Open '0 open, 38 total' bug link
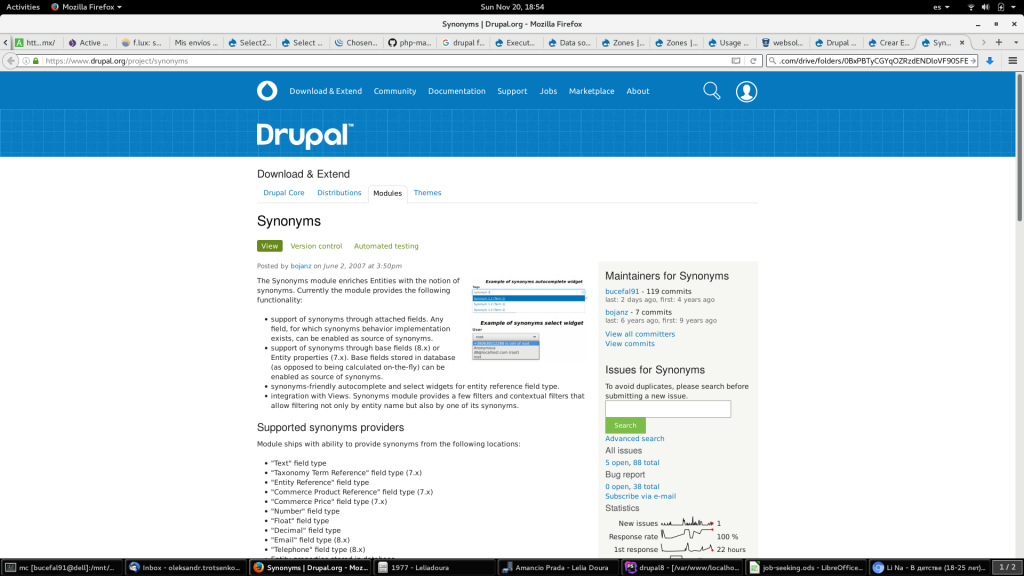Screen dimensions: 1024x576 pyautogui.click(x=632, y=487)
